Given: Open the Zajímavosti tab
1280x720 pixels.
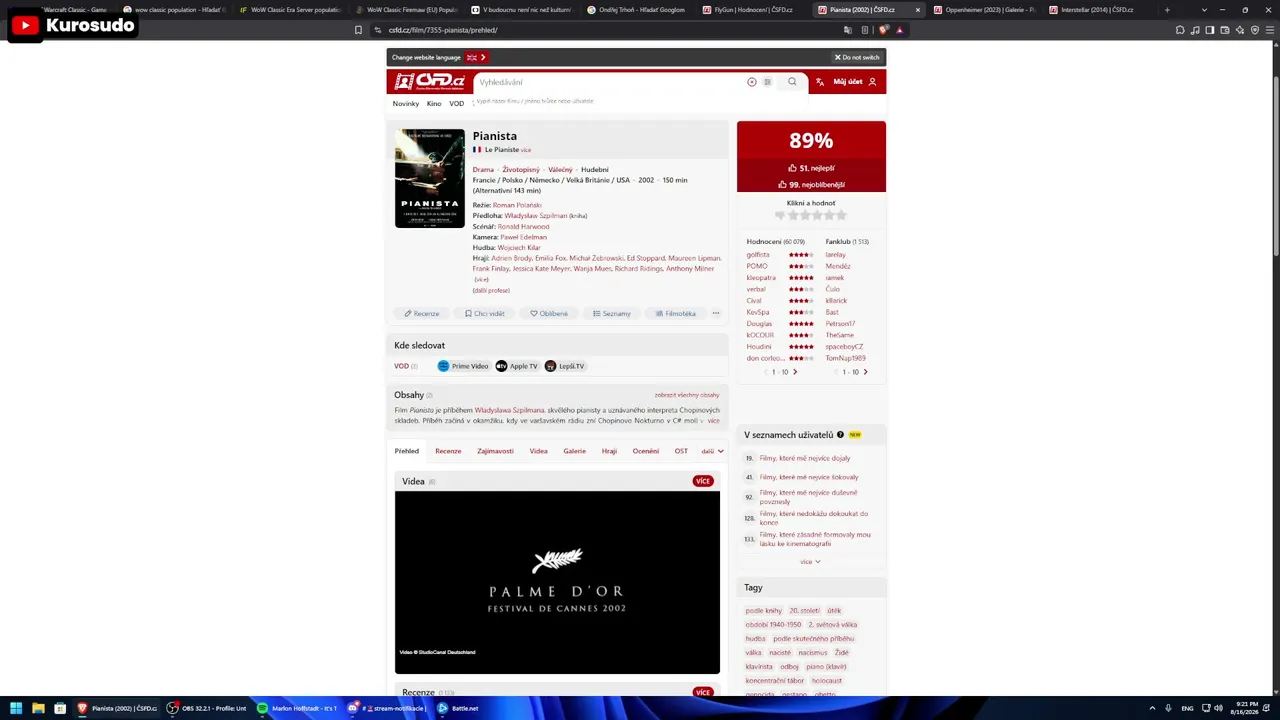Looking at the screenshot, I should coord(495,451).
